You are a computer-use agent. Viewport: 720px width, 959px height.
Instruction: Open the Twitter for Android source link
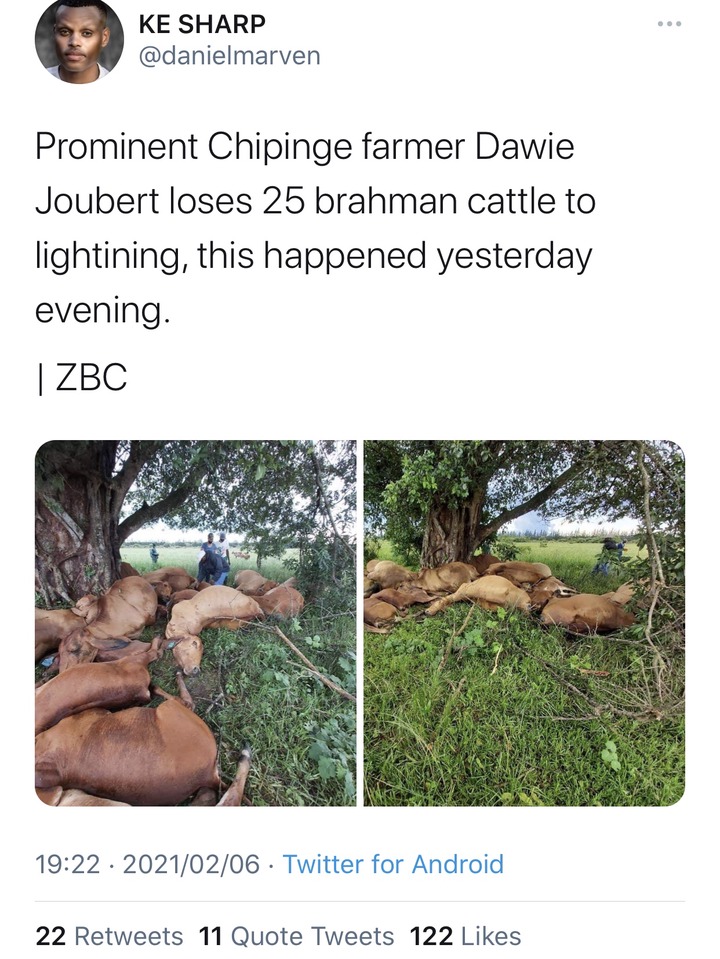pos(393,864)
